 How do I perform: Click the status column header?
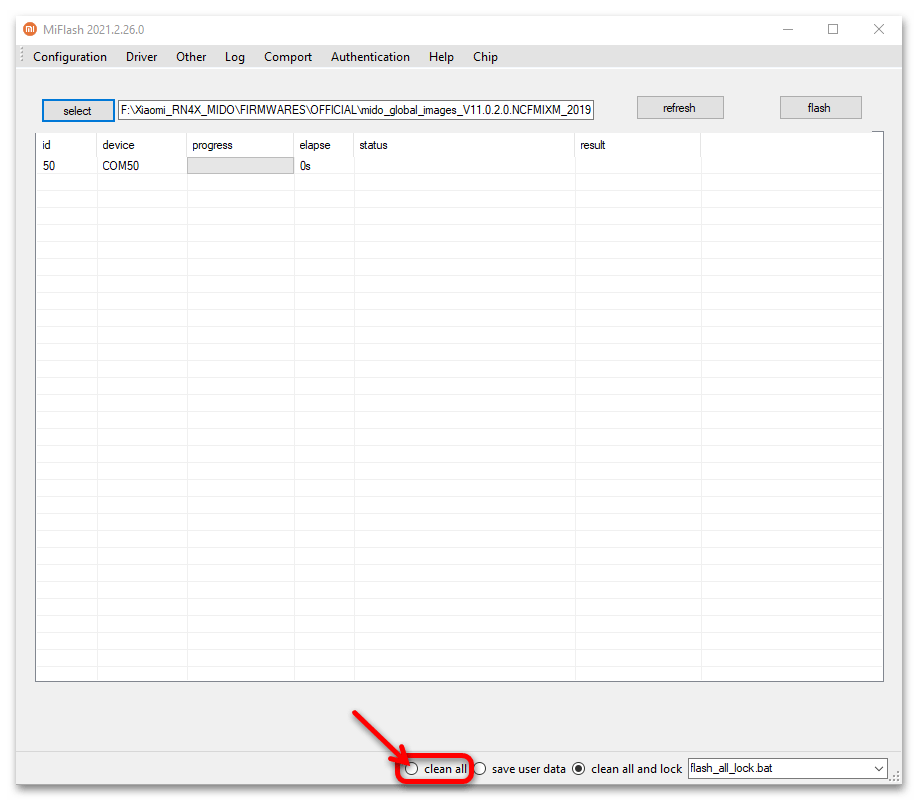tap(464, 145)
